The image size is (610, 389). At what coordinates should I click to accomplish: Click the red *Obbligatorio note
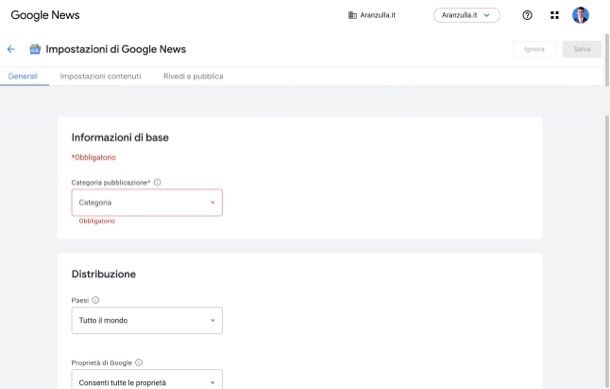point(93,157)
